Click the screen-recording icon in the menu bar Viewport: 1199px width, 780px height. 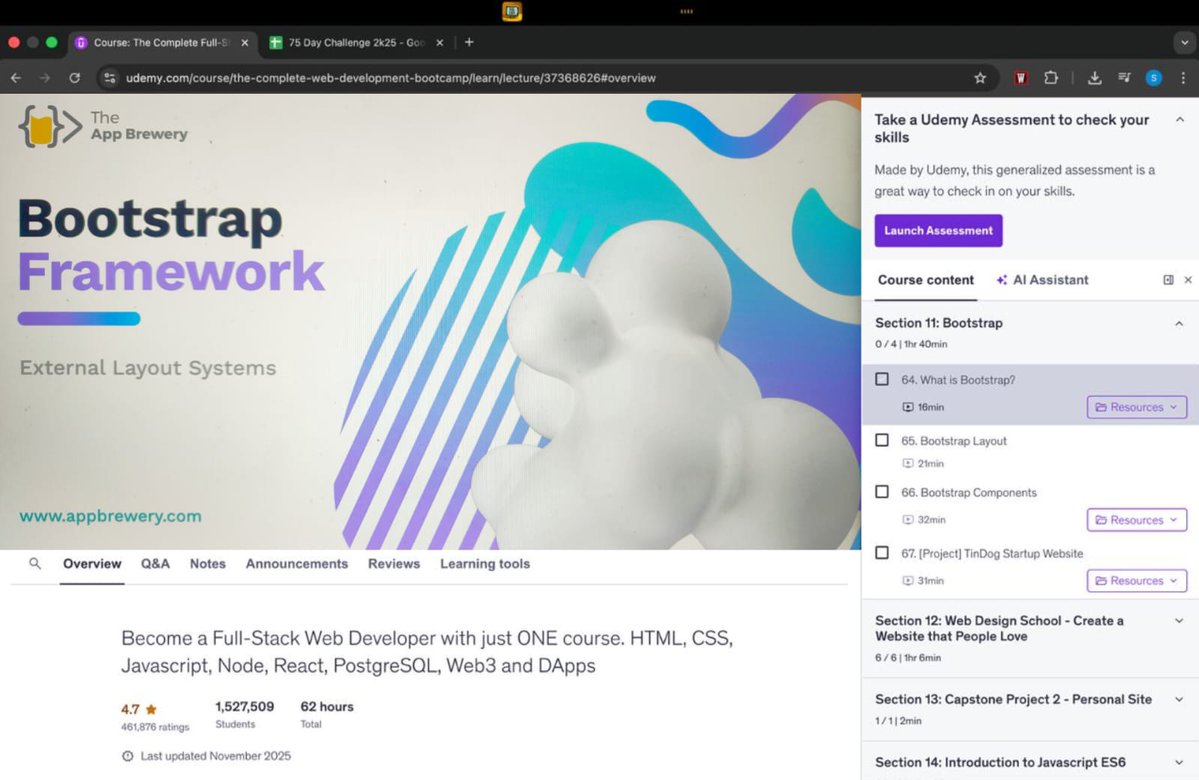512,11
